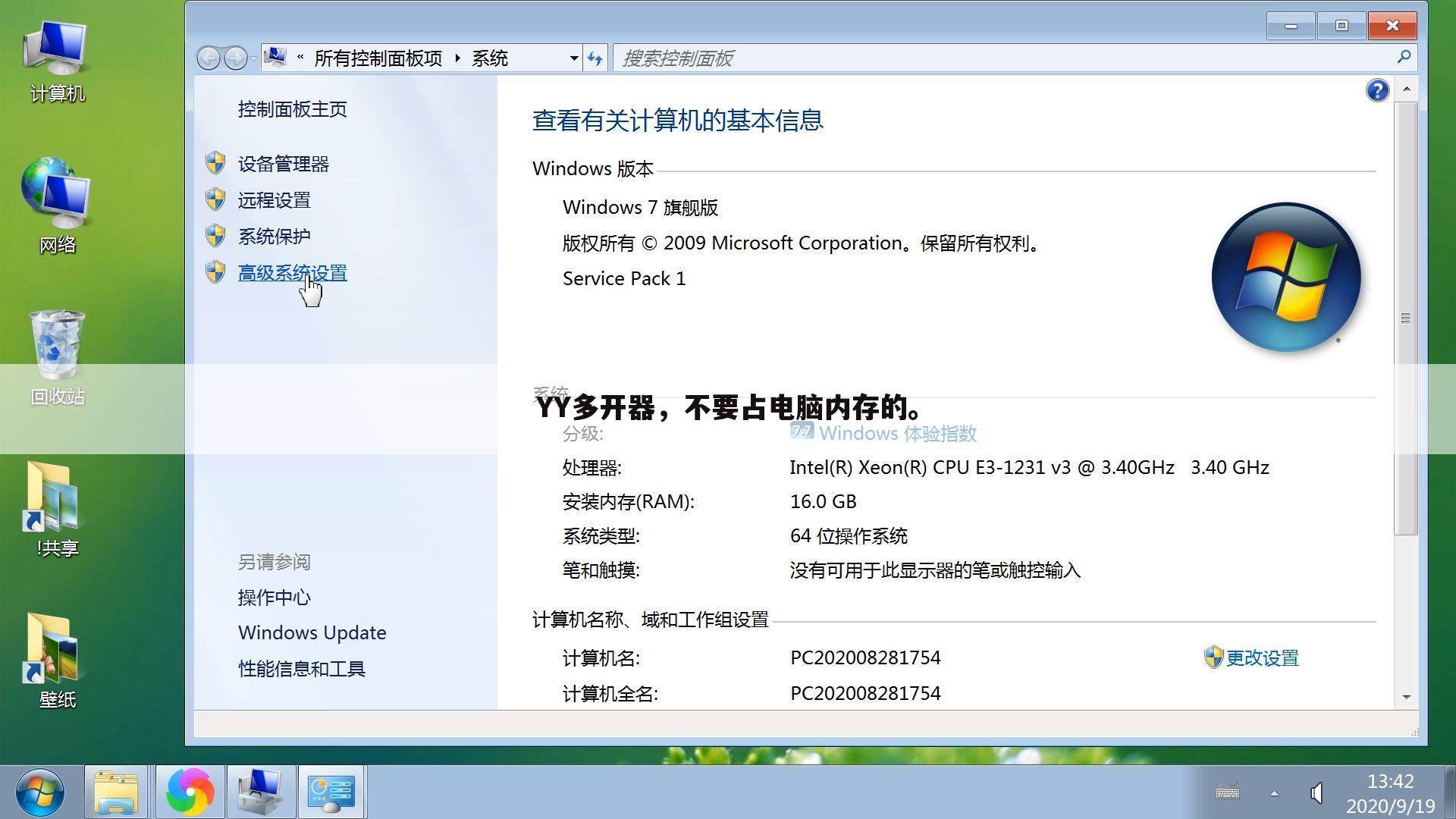Open Windows 体验指数 link
The height and width of the screenshot is (819, 1456).
click(x=897, y=434)
